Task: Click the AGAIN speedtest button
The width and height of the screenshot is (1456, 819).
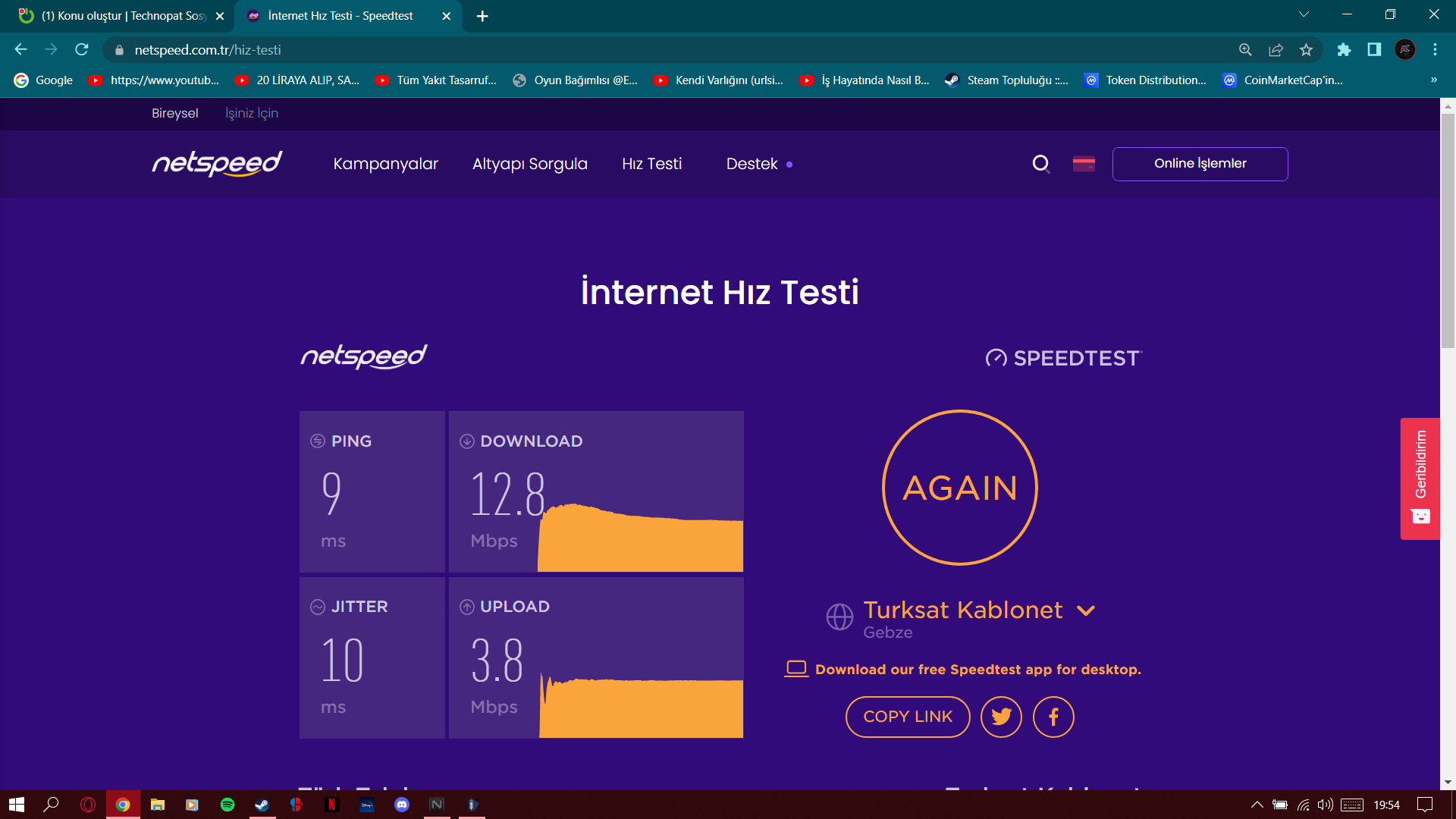Action: click(x=960, y=488)
